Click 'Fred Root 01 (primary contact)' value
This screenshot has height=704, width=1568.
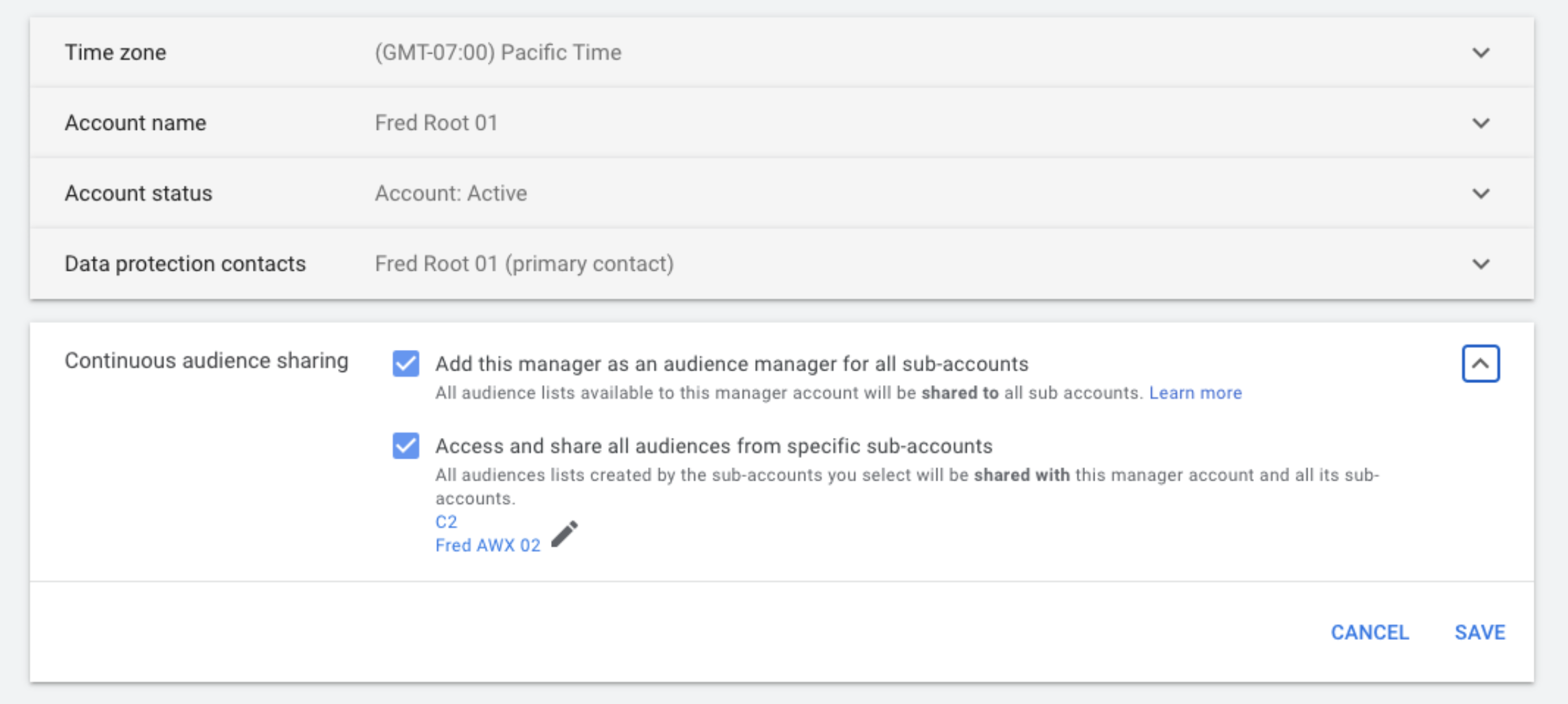click(524, 264)
